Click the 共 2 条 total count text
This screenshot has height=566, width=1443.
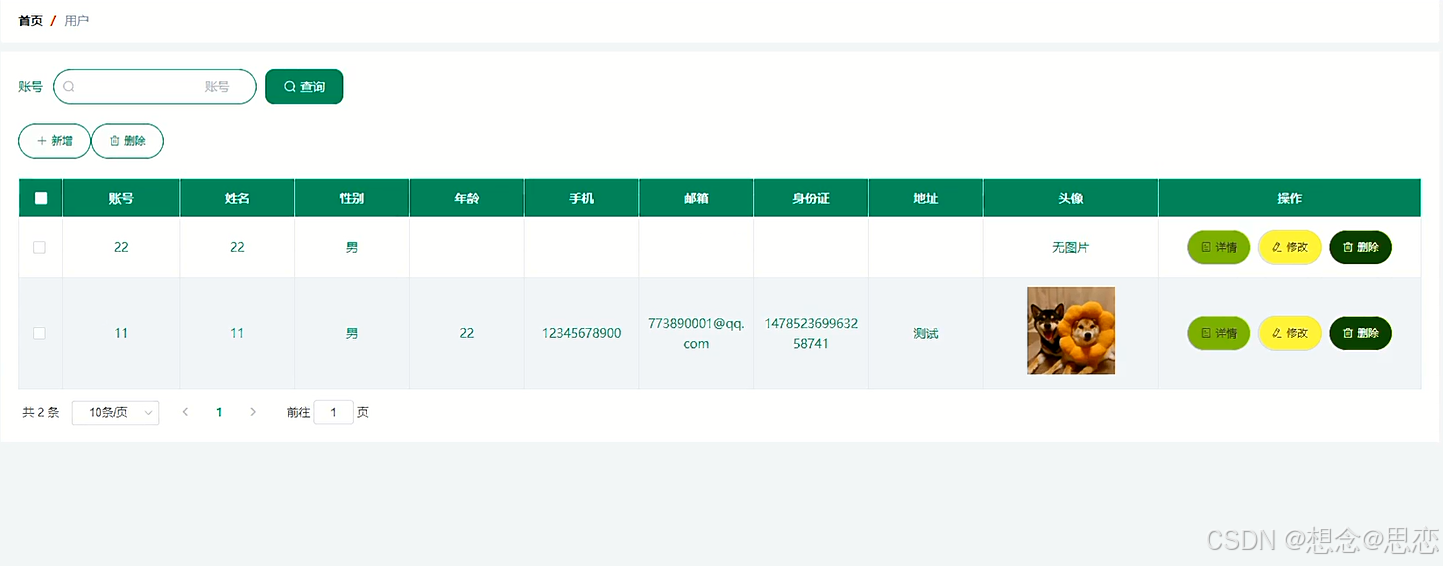[41, 412]
